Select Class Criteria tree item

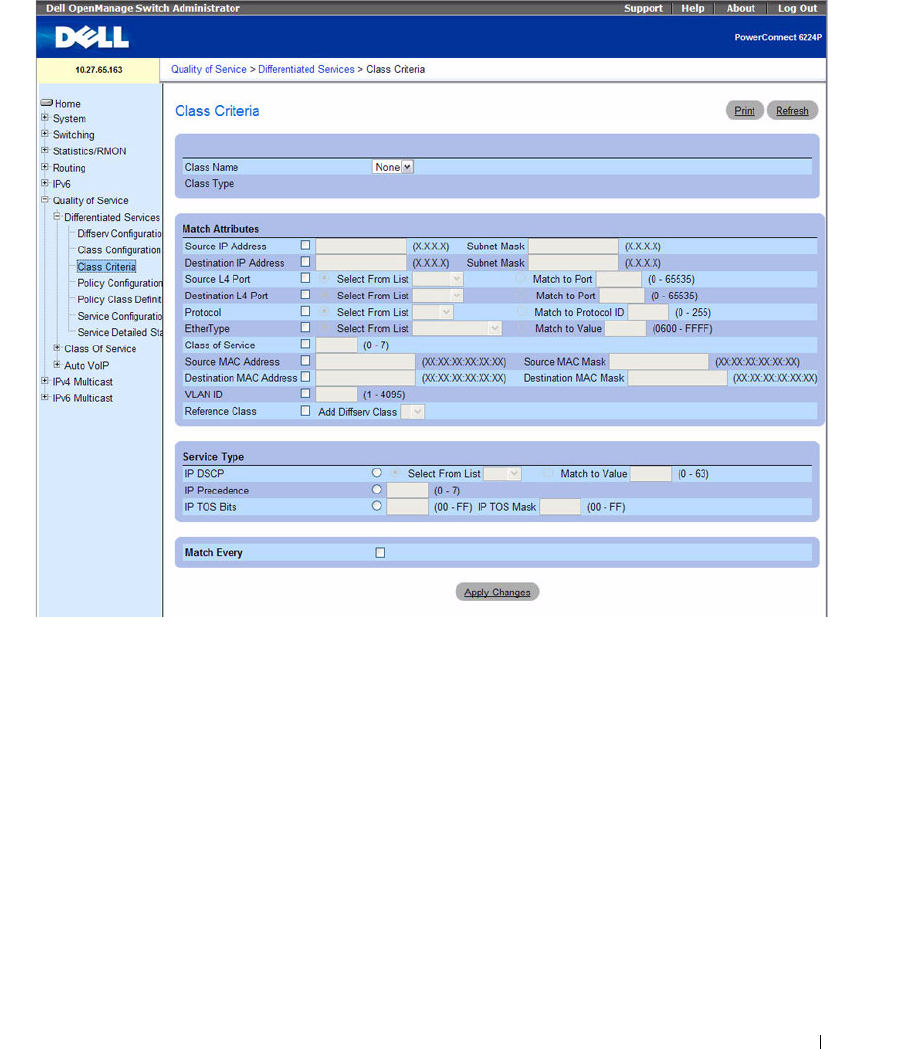coord(106,266)
